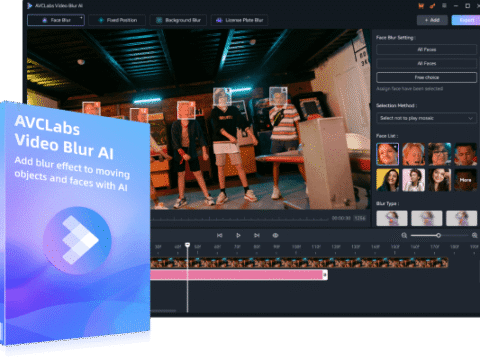Open the orange shopping cart icon
The width and height of the screenshot is (480, 360).
(421, 6)
